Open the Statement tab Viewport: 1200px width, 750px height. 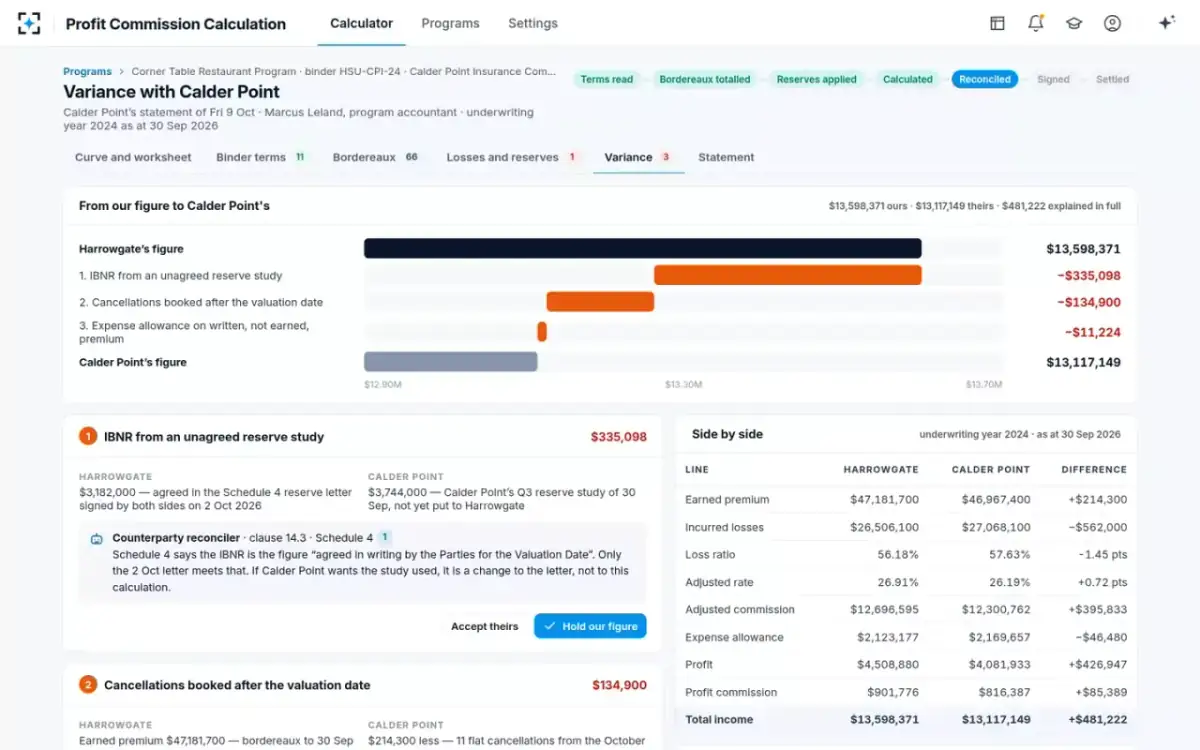coord(726,157)
